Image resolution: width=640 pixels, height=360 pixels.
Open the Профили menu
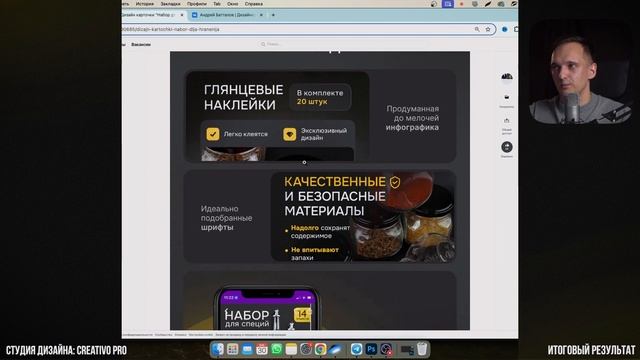(x=197, y=4)
